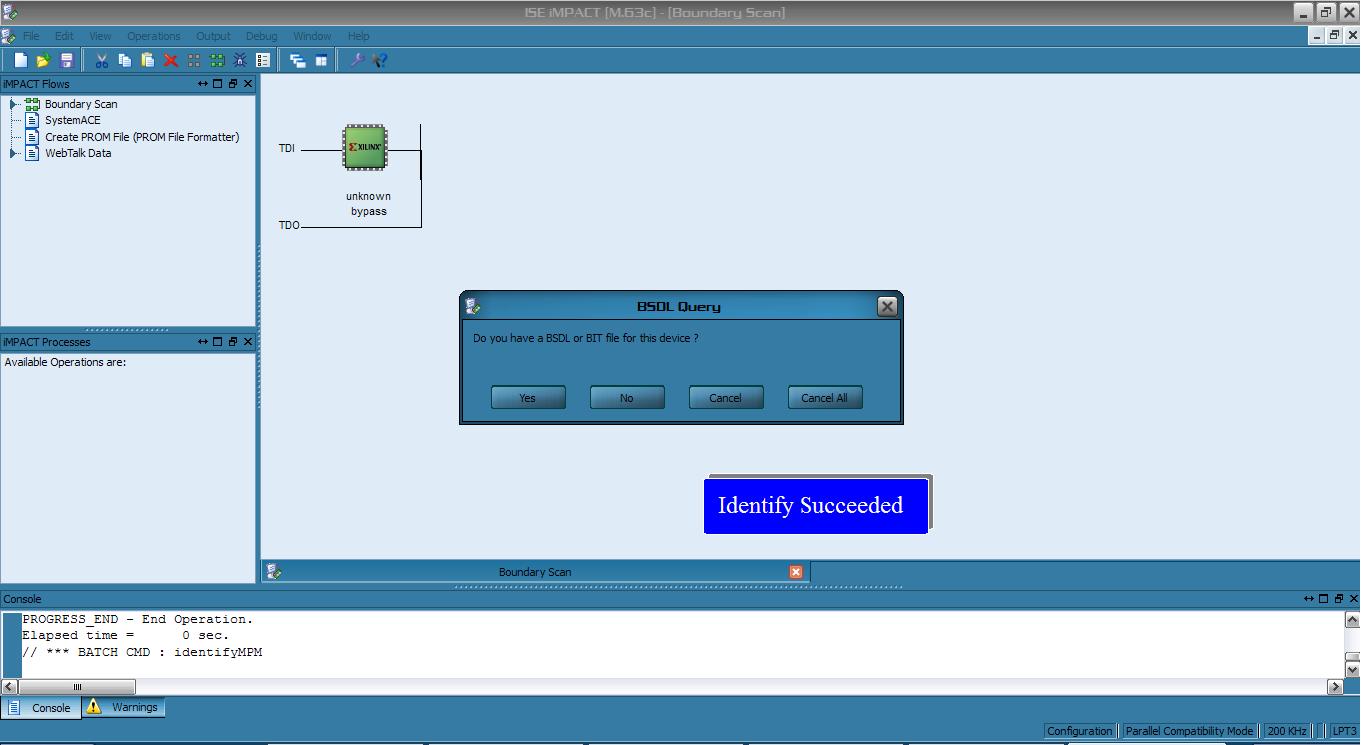Expand the WebTalk Data tree node

coord(13,153)
